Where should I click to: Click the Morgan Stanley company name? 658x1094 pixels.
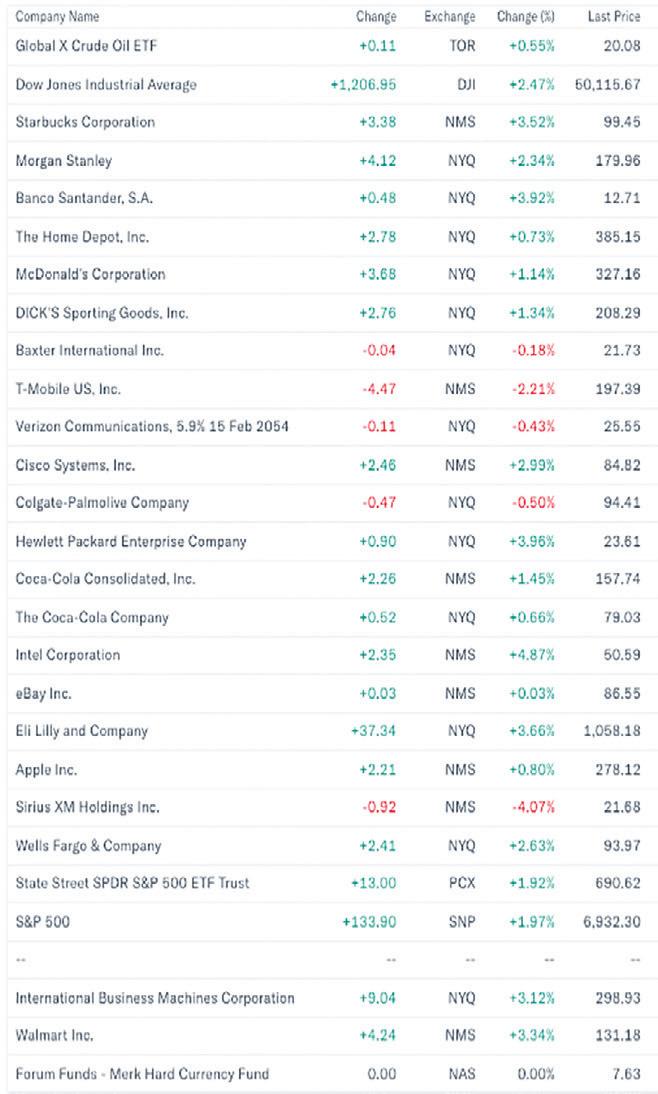pos(64,160)
